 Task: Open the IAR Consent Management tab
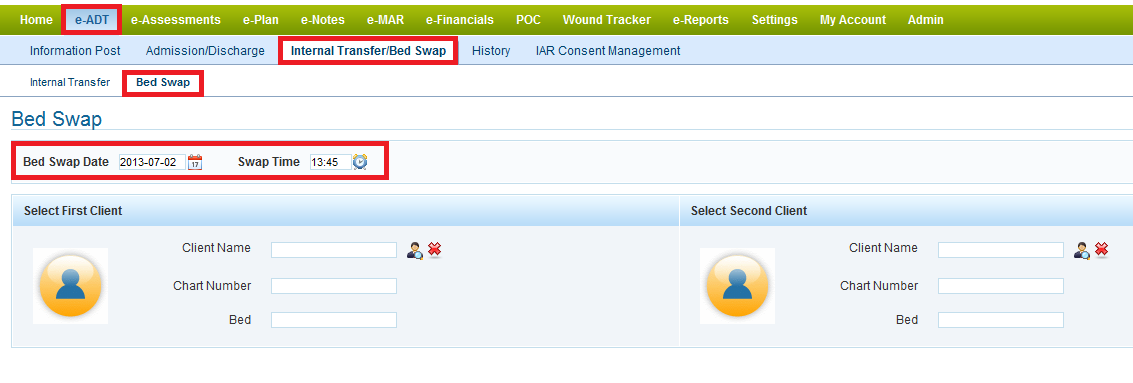click(x=608, y=51)
